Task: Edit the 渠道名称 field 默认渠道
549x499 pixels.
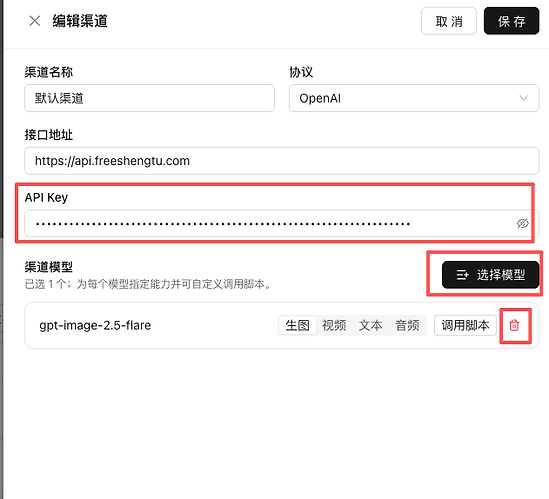Action: coord(150,98)
